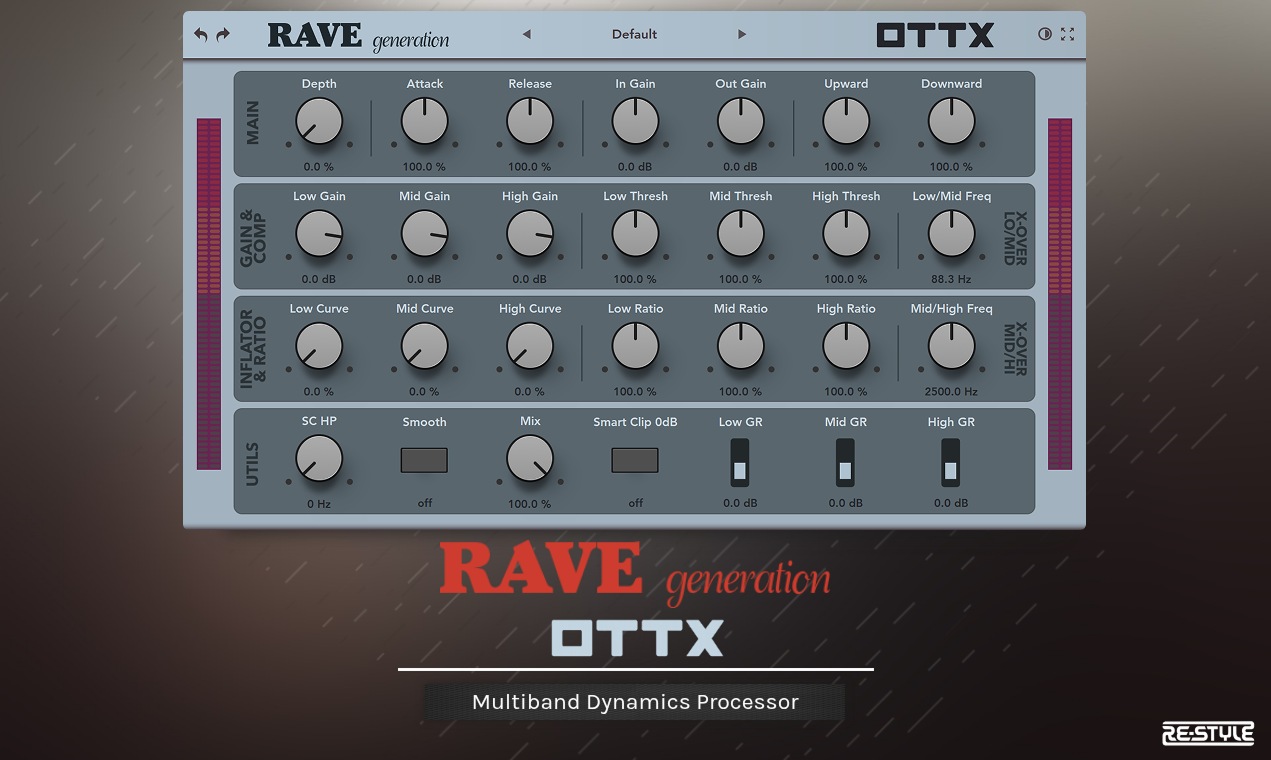
Task: Click the Mix knob
Action: click(530, 459)
